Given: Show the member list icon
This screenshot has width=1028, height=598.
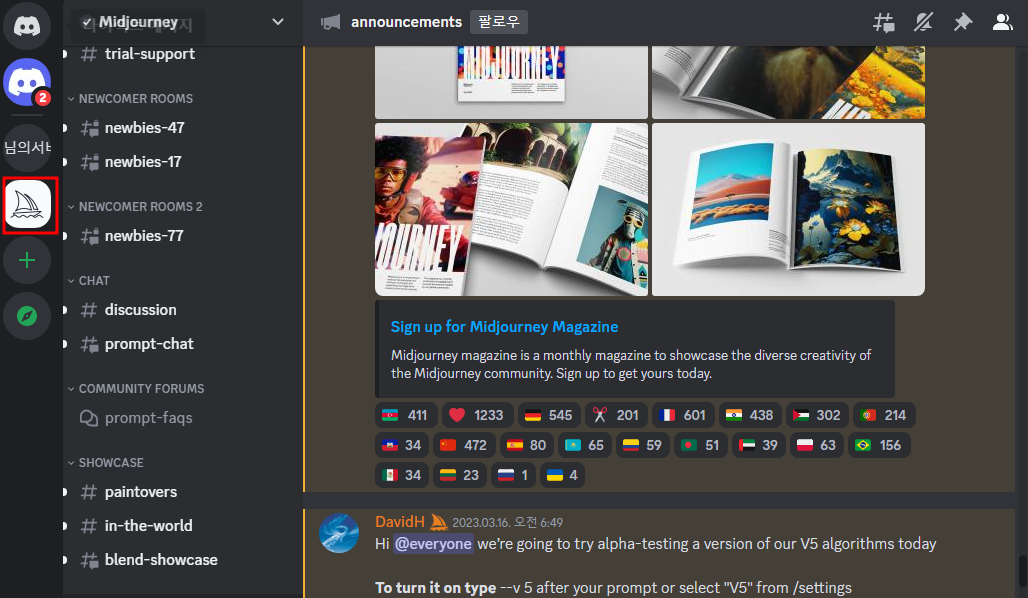Looking at the screenshot, I should click(x=1002, y=22).
